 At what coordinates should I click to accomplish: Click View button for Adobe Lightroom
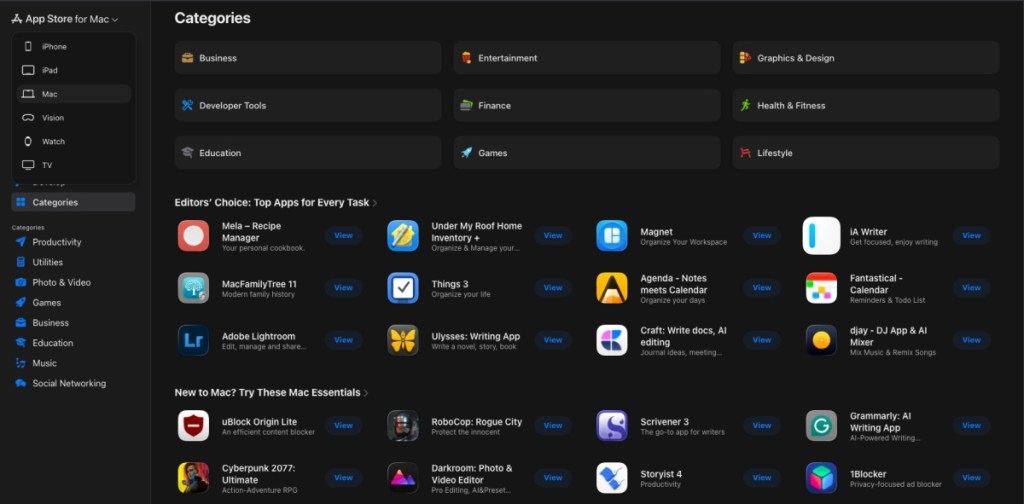pyautogui.click(x=344, y=340)
